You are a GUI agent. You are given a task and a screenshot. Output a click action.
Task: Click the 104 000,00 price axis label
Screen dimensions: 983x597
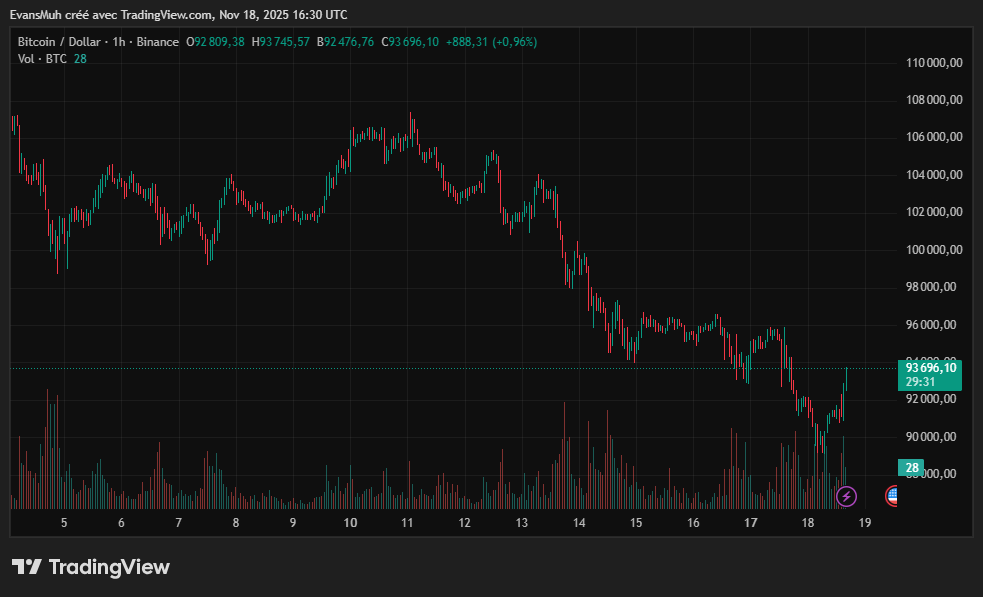[934, 174]
